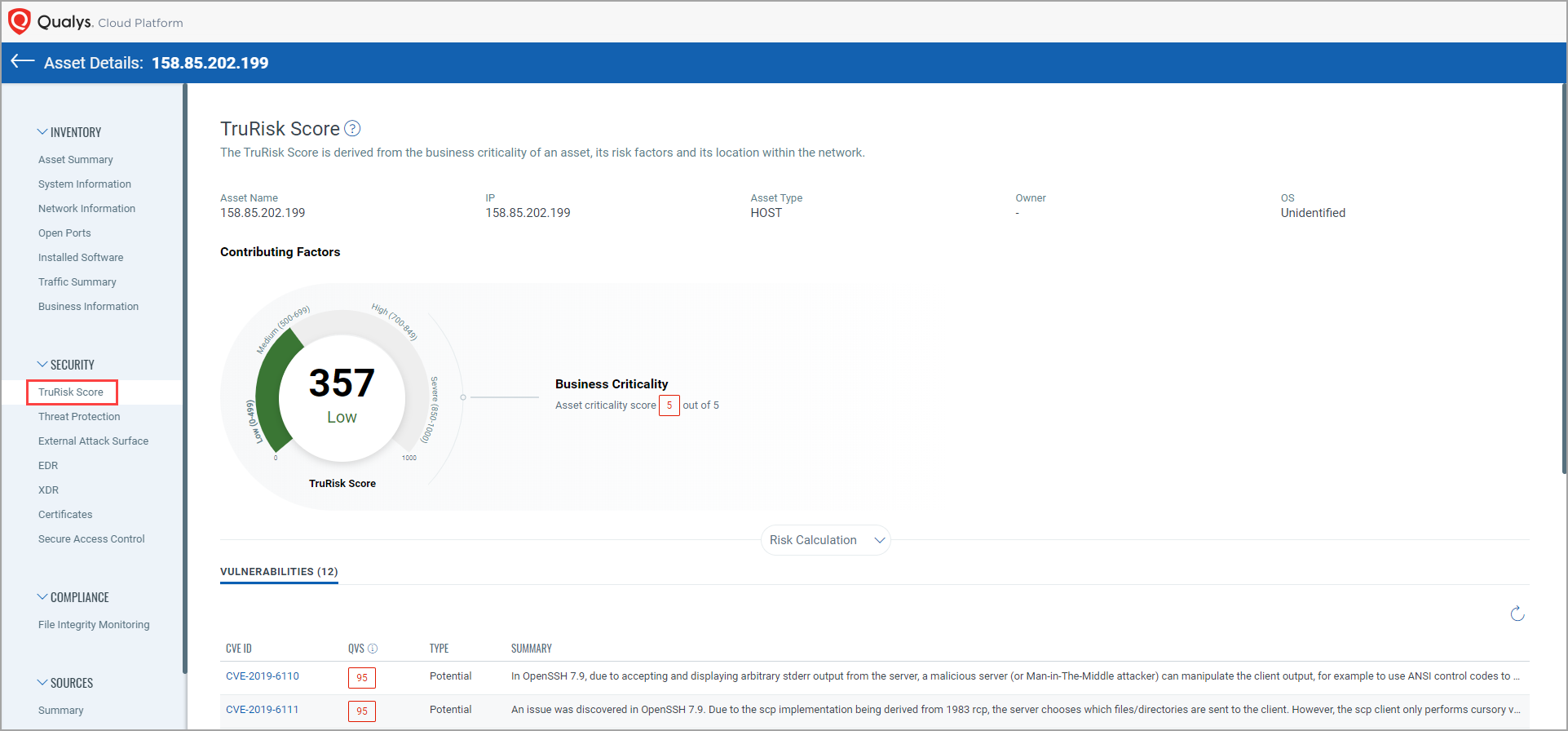Click Potential type for CVE-2019-6110

[x=451, y=676]
